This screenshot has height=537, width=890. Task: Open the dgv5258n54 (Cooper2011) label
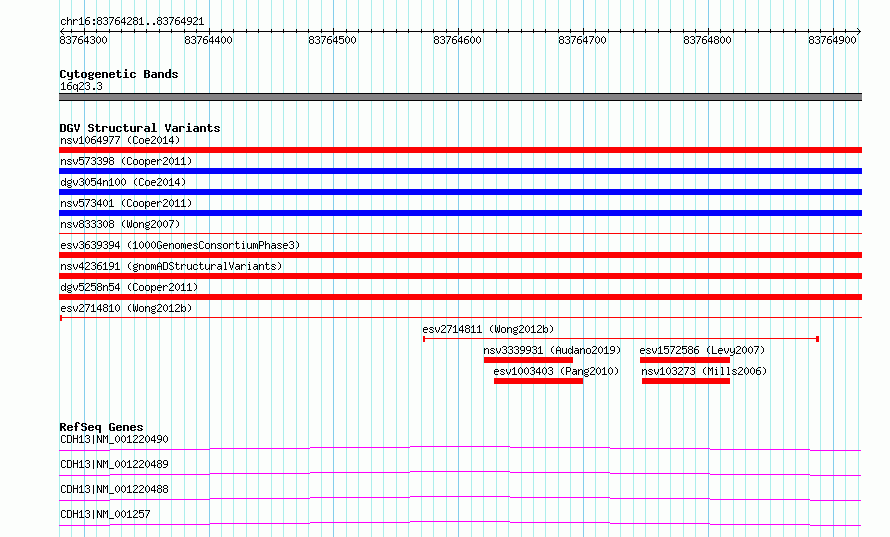pyautogui.click(x=129, y=287)
